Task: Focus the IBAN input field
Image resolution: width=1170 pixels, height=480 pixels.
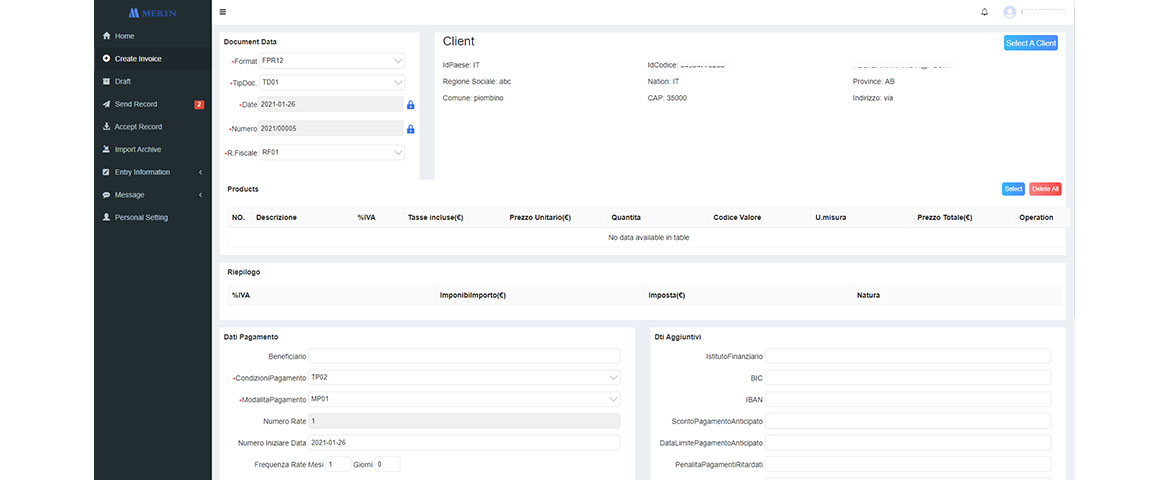Action: (x=908, y=399)
